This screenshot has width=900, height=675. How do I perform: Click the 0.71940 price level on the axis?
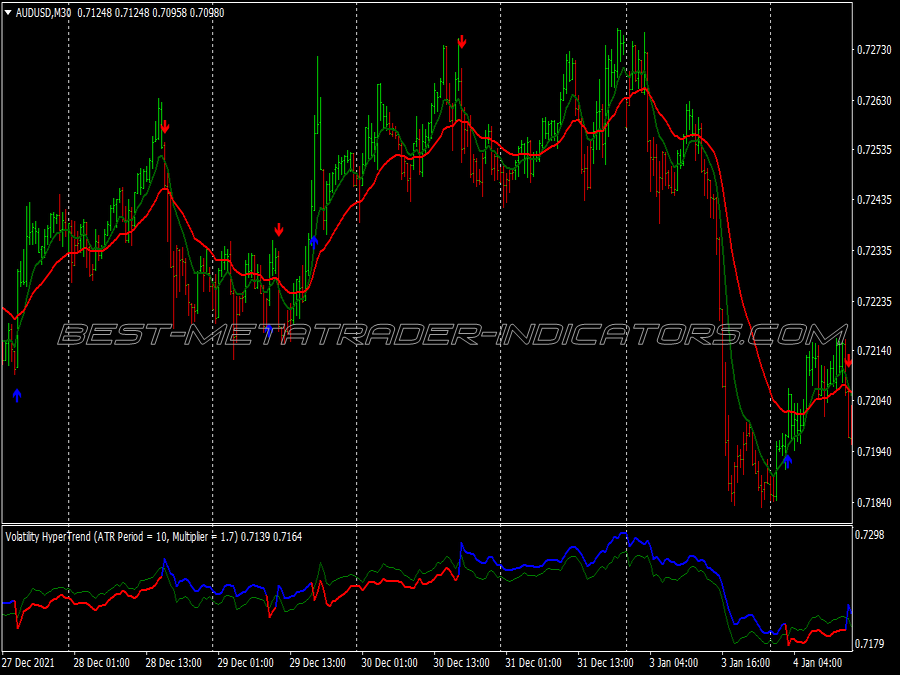(x=874, y=452)
